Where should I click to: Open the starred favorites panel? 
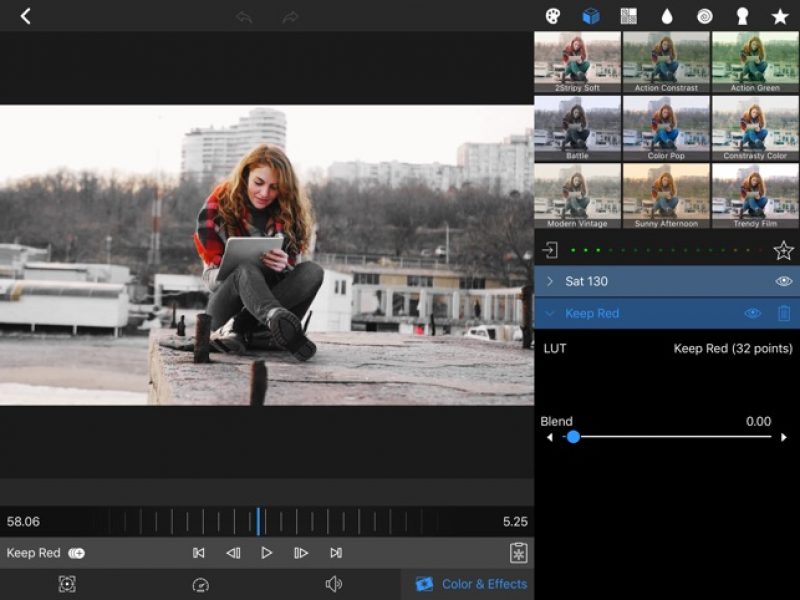pos(780,16)
